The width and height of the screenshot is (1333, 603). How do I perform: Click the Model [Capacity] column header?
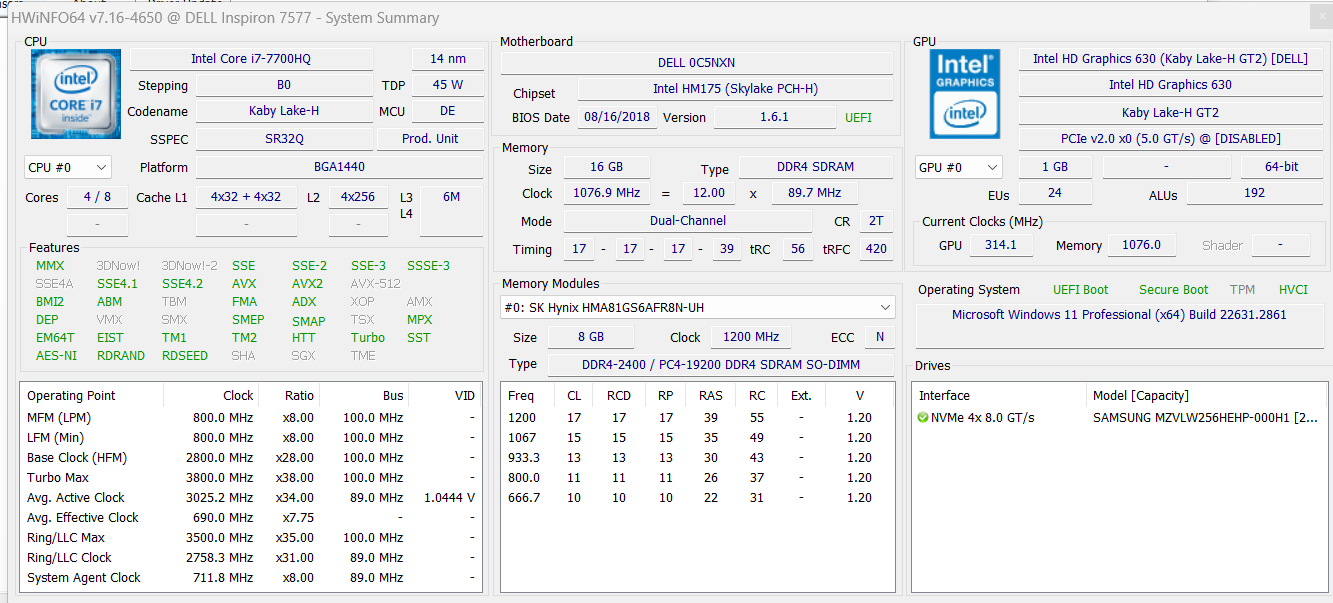1140,395
